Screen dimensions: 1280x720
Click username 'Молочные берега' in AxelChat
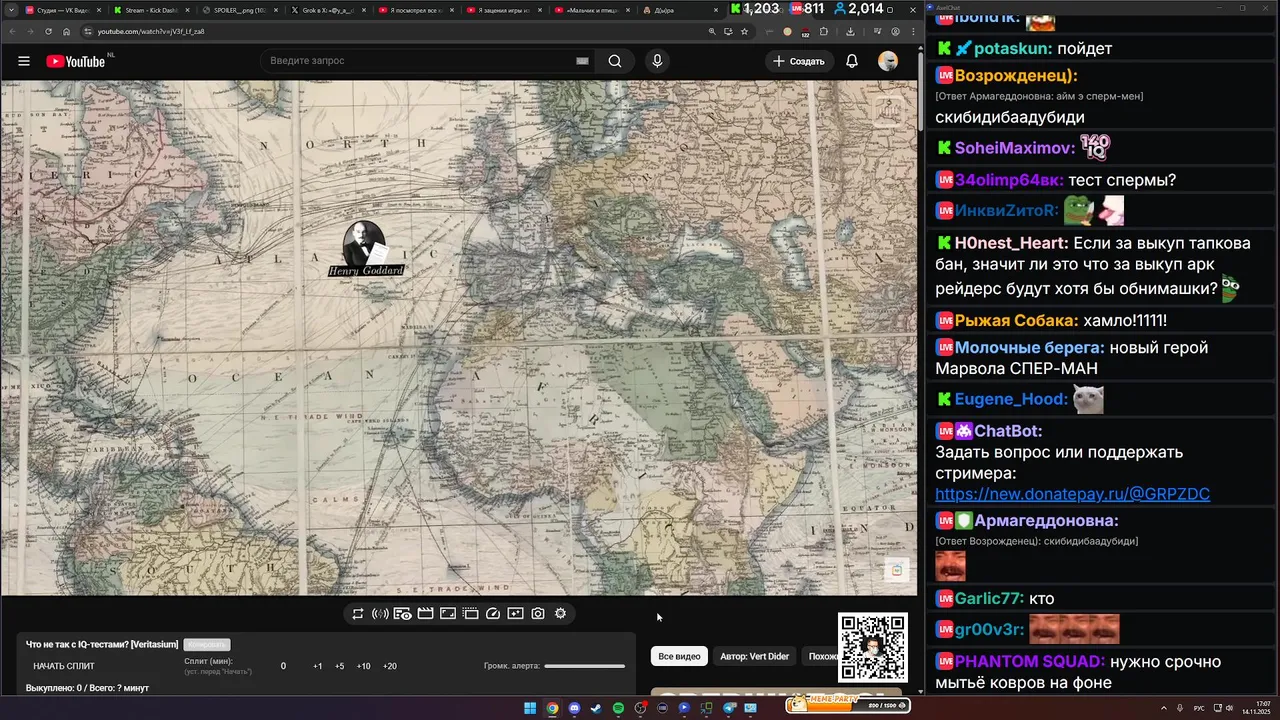point(1030,348)
